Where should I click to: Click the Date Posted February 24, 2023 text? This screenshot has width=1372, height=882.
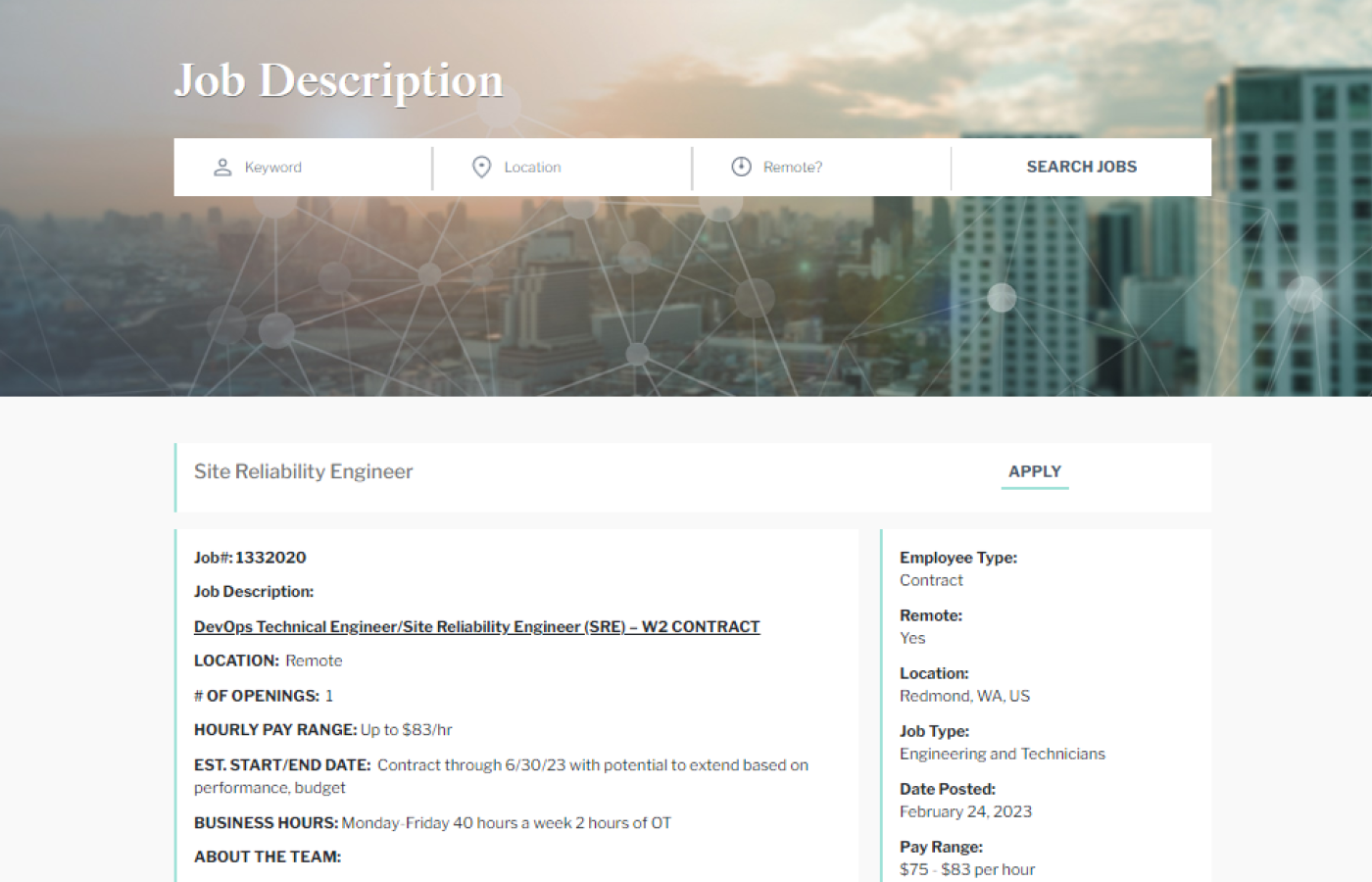(x=965, y=810)
